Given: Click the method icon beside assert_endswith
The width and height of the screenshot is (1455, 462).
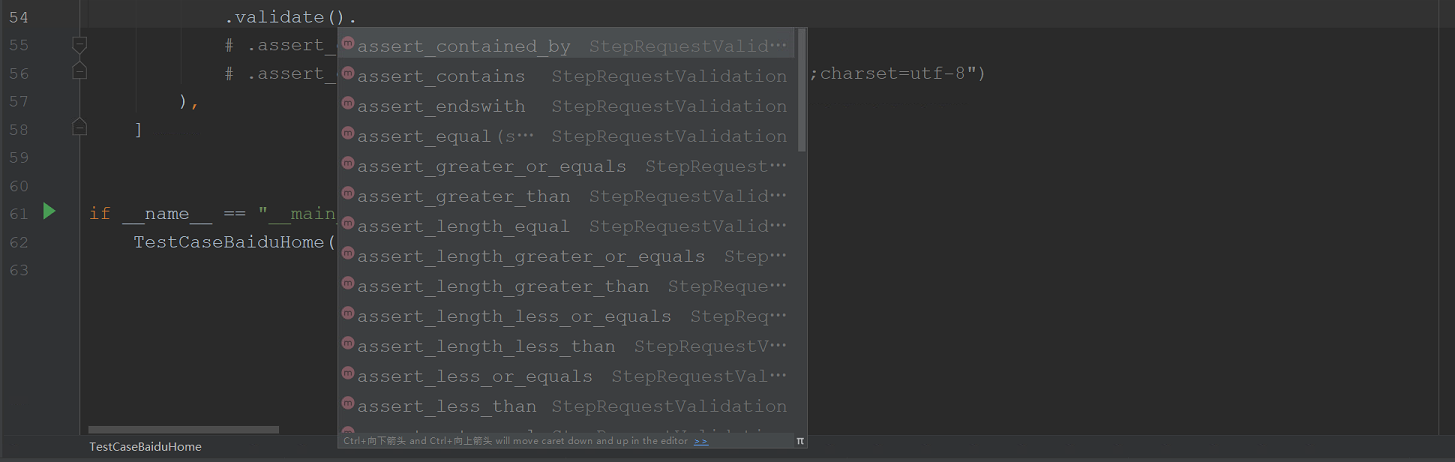Looking at the screenshot, I should click(x=348, y=104).
